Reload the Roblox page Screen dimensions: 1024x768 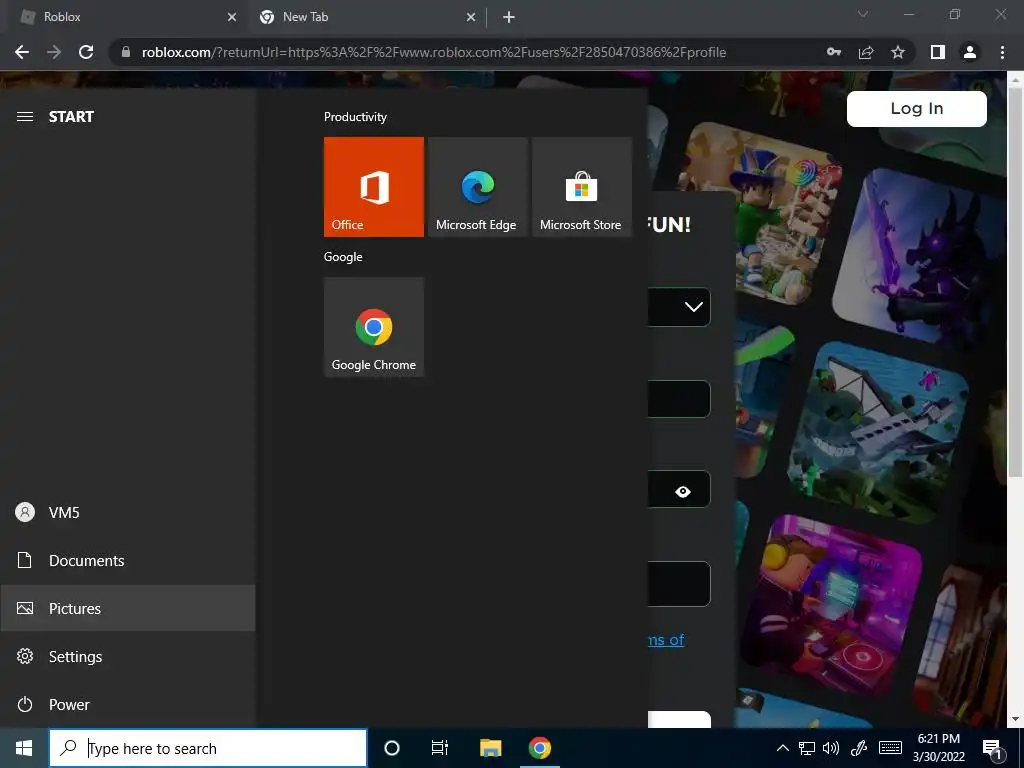click(x=86, y=52)
